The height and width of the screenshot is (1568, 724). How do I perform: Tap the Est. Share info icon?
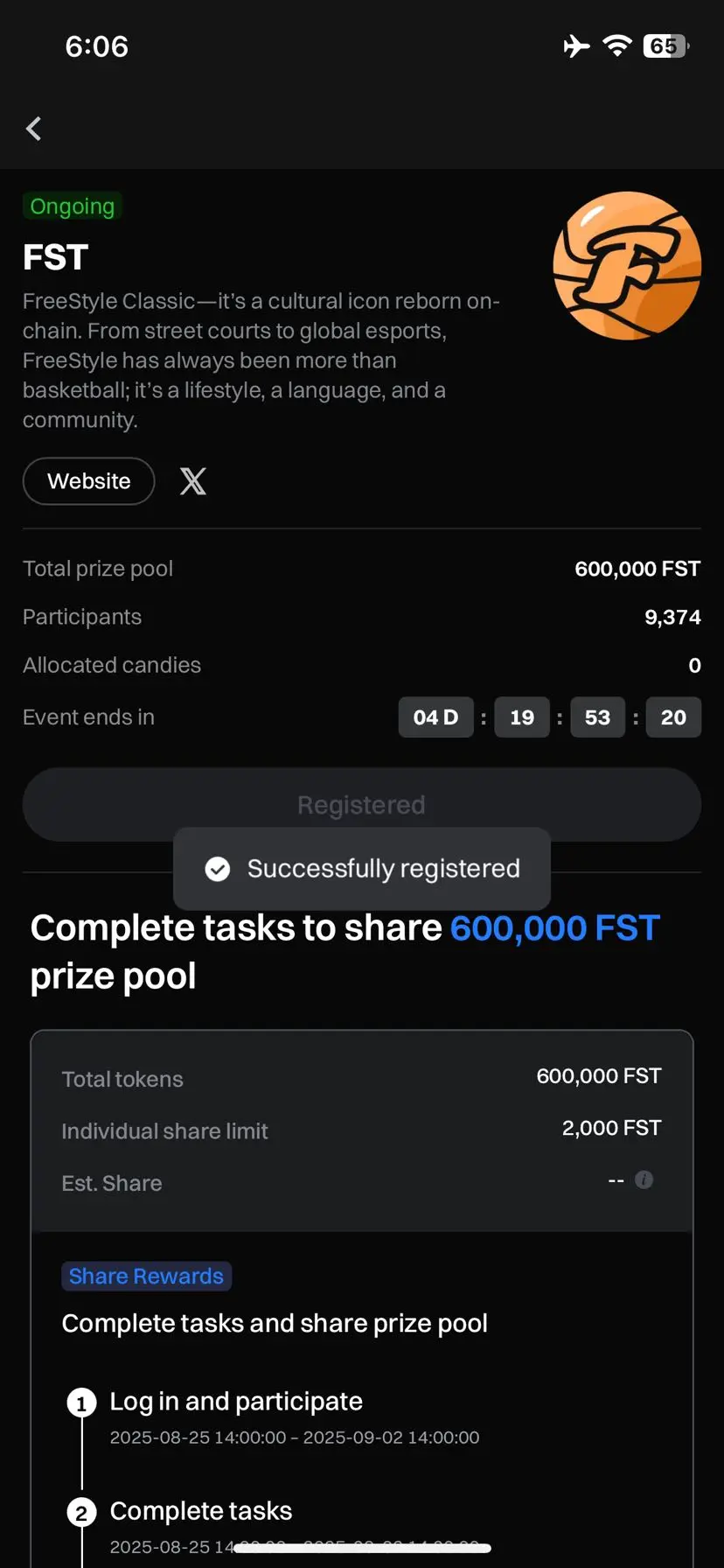644,1179
